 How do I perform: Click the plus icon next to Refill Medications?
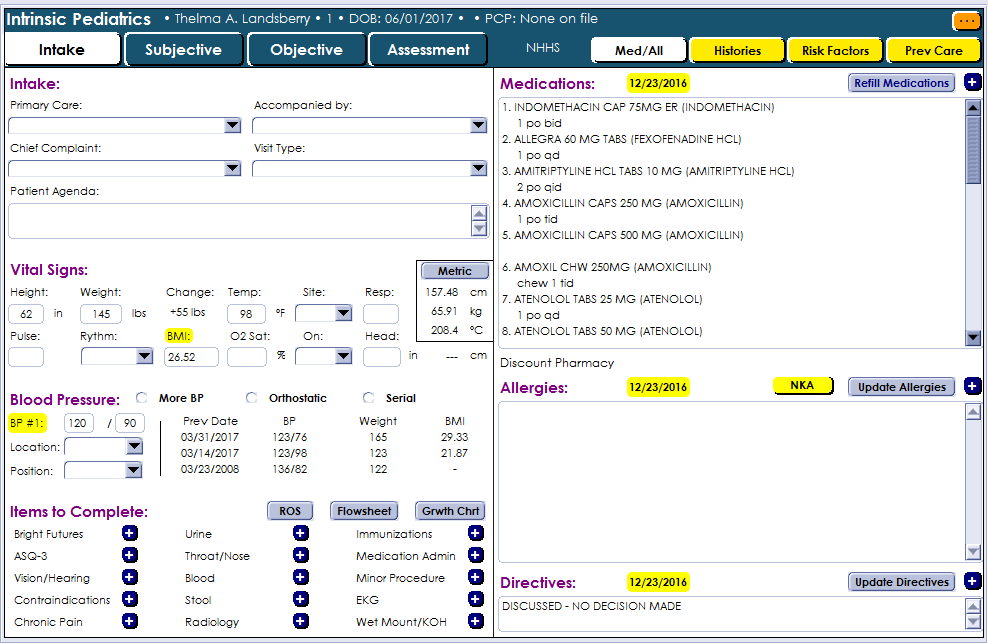point(973,83)
